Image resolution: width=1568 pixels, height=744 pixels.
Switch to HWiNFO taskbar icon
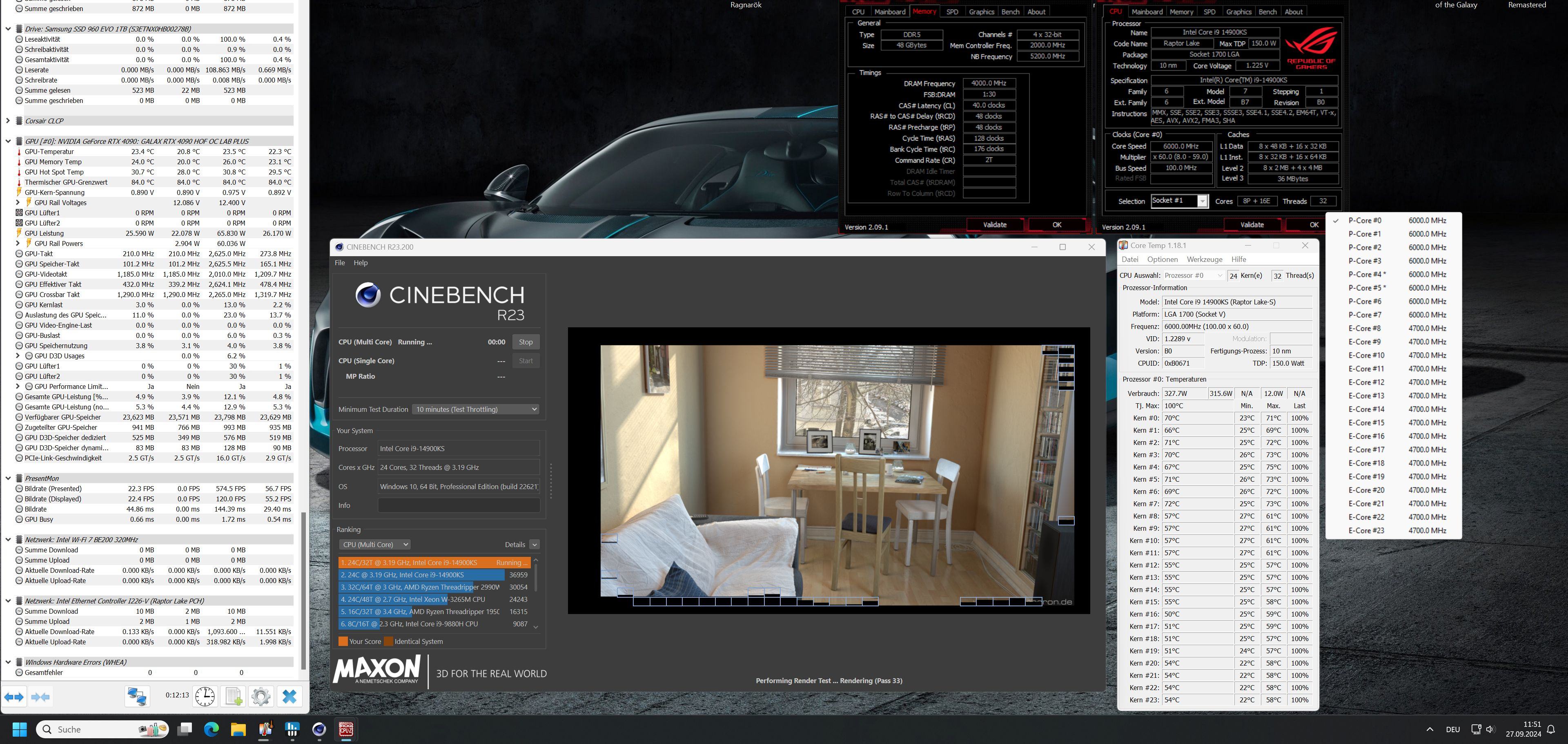(292, 729)
